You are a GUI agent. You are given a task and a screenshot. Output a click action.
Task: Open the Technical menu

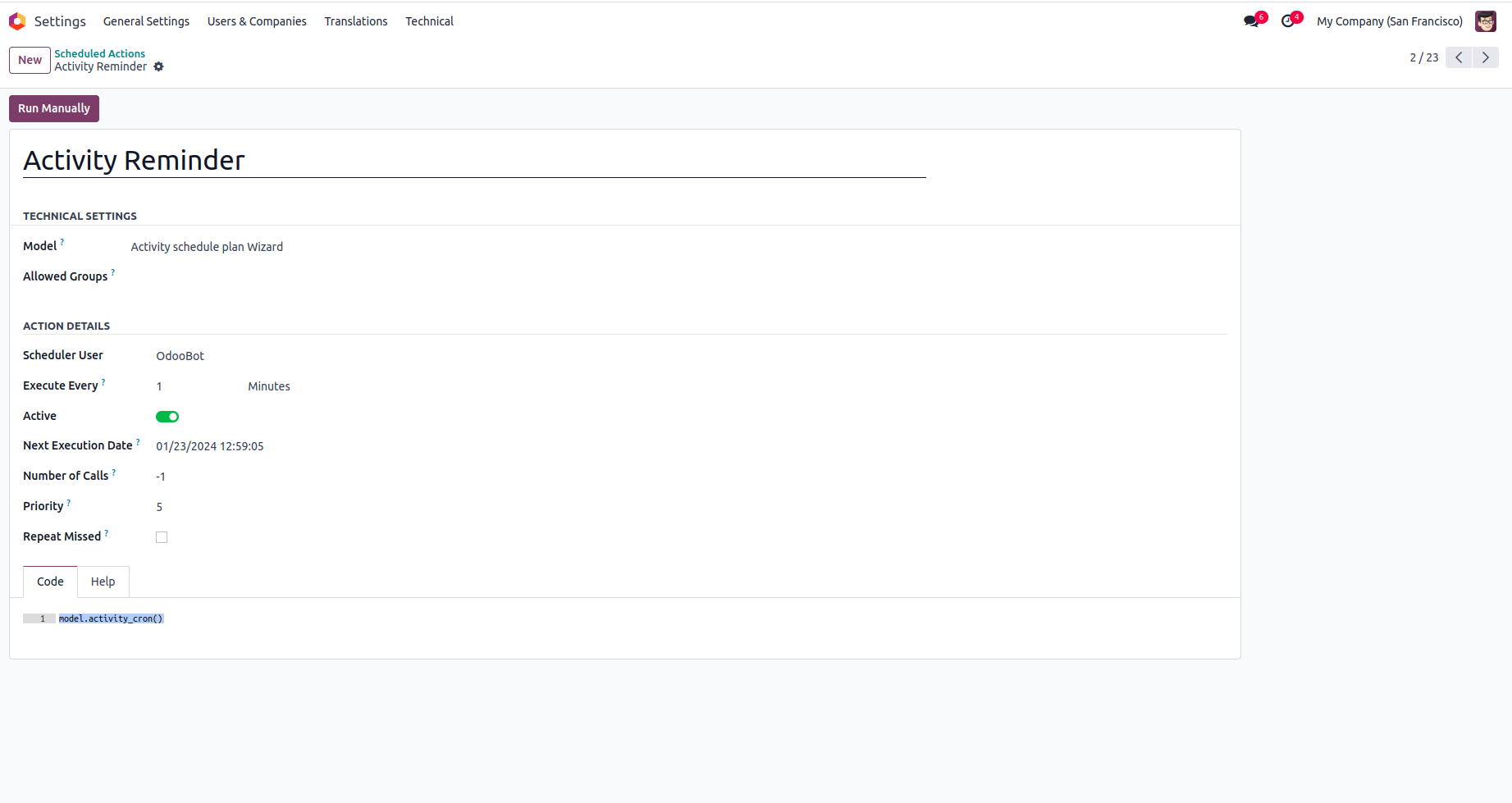coord(429,21)
